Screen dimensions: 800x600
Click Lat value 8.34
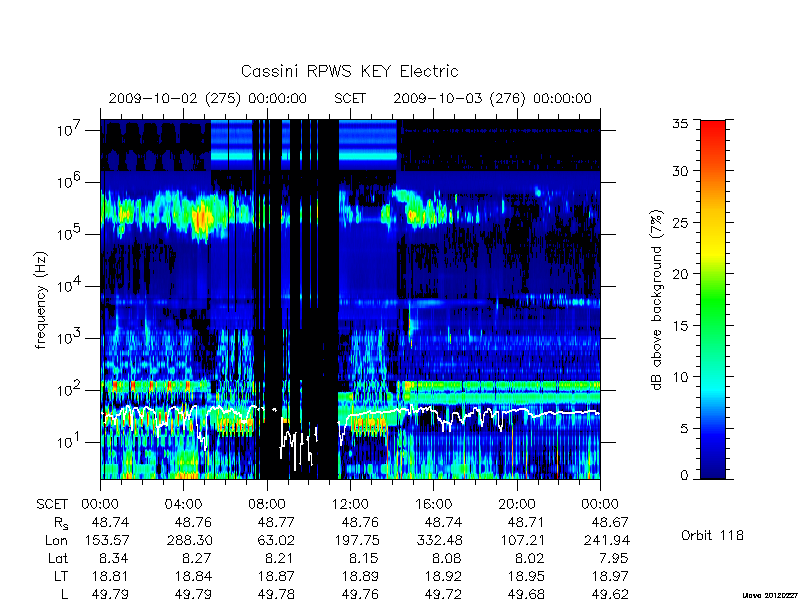pyautogui.click(x=113, y=558)
